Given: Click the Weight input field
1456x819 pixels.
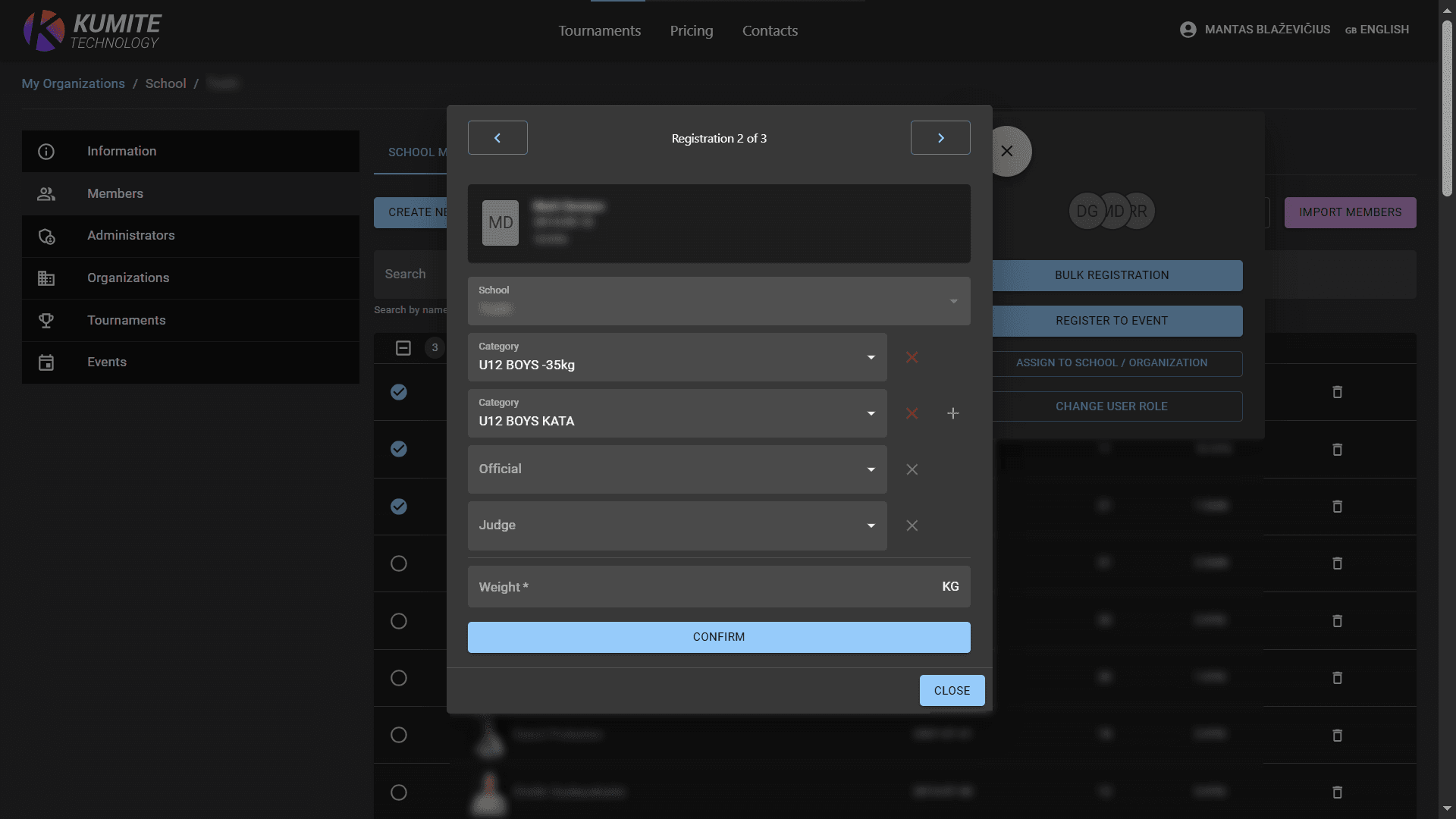Looking at the screenshot, I should [705, 587].
